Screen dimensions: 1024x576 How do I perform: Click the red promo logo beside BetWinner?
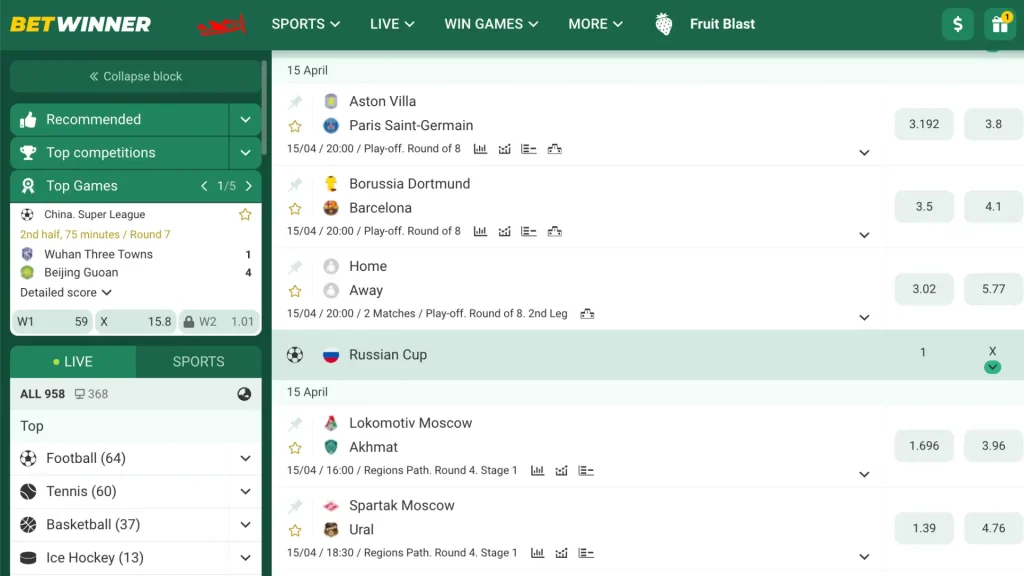tap(222, 25)
